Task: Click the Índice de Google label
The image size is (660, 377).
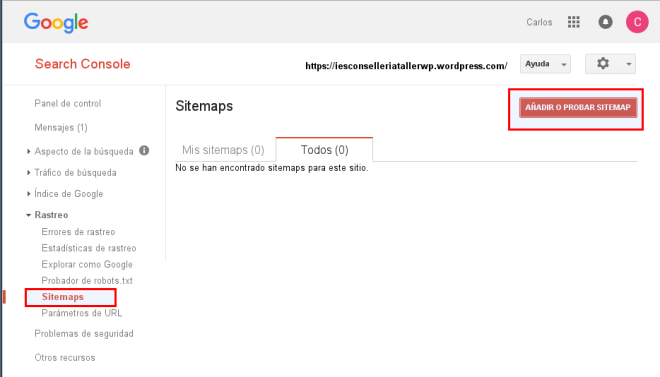Action: (x=69, y=194)
